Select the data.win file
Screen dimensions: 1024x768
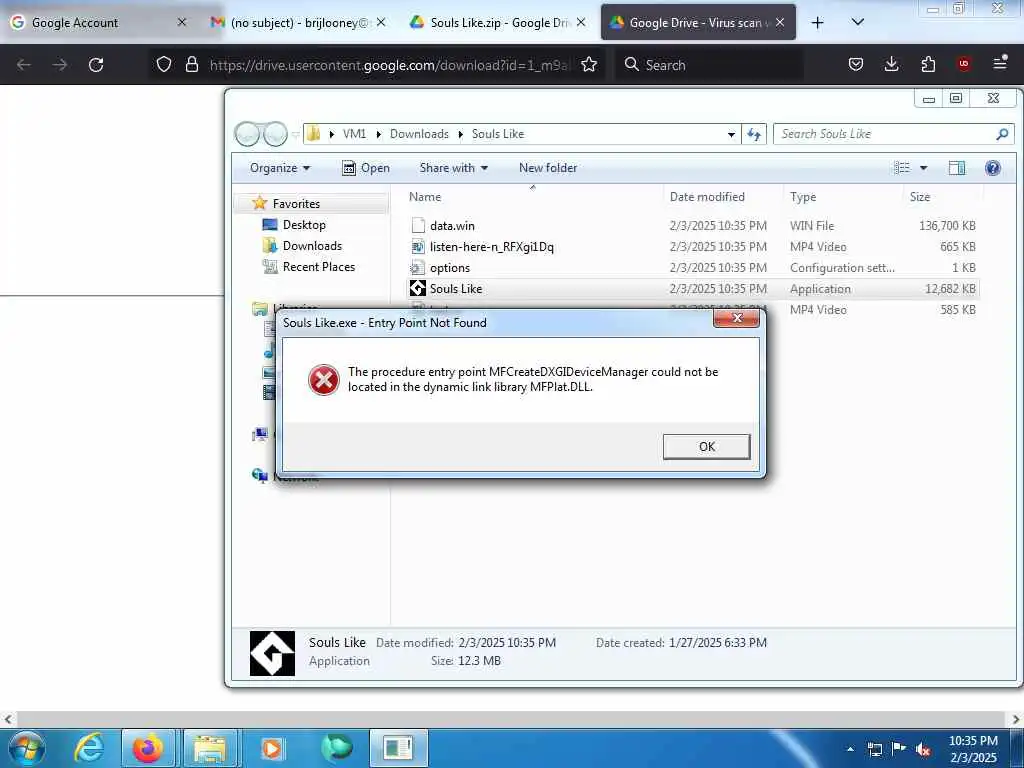(x=692, y=226)
